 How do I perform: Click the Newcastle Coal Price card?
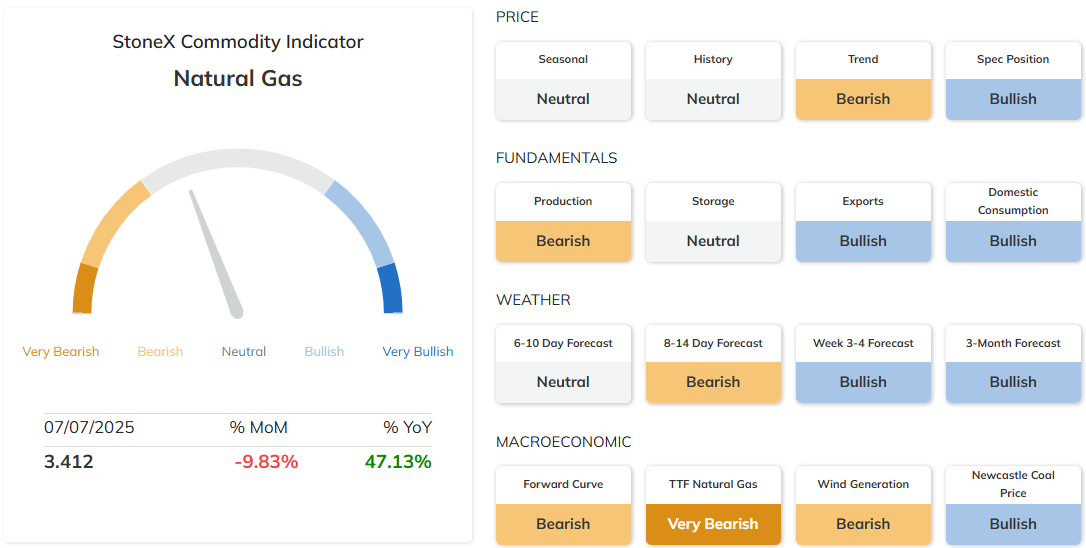click(x=1013, y=505)
